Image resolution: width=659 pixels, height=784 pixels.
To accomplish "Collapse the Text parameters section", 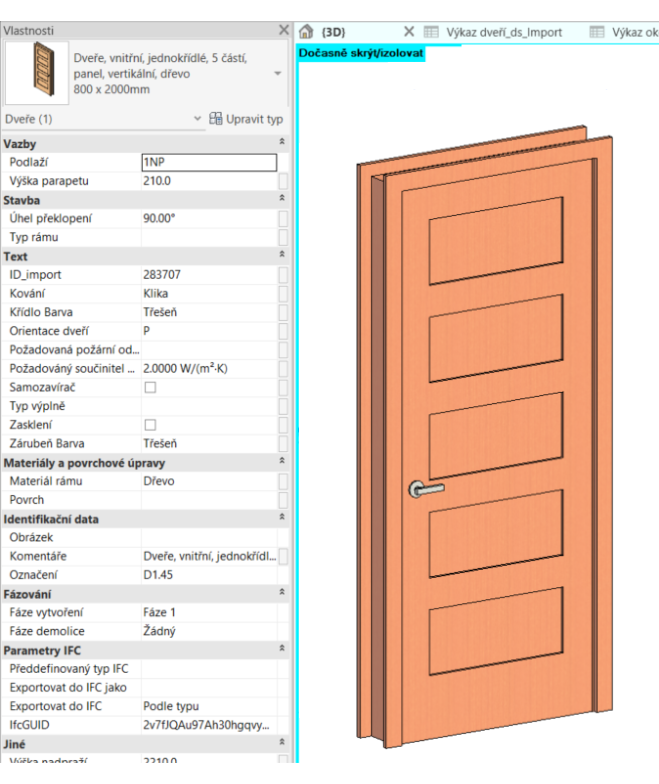I will 282,256.
